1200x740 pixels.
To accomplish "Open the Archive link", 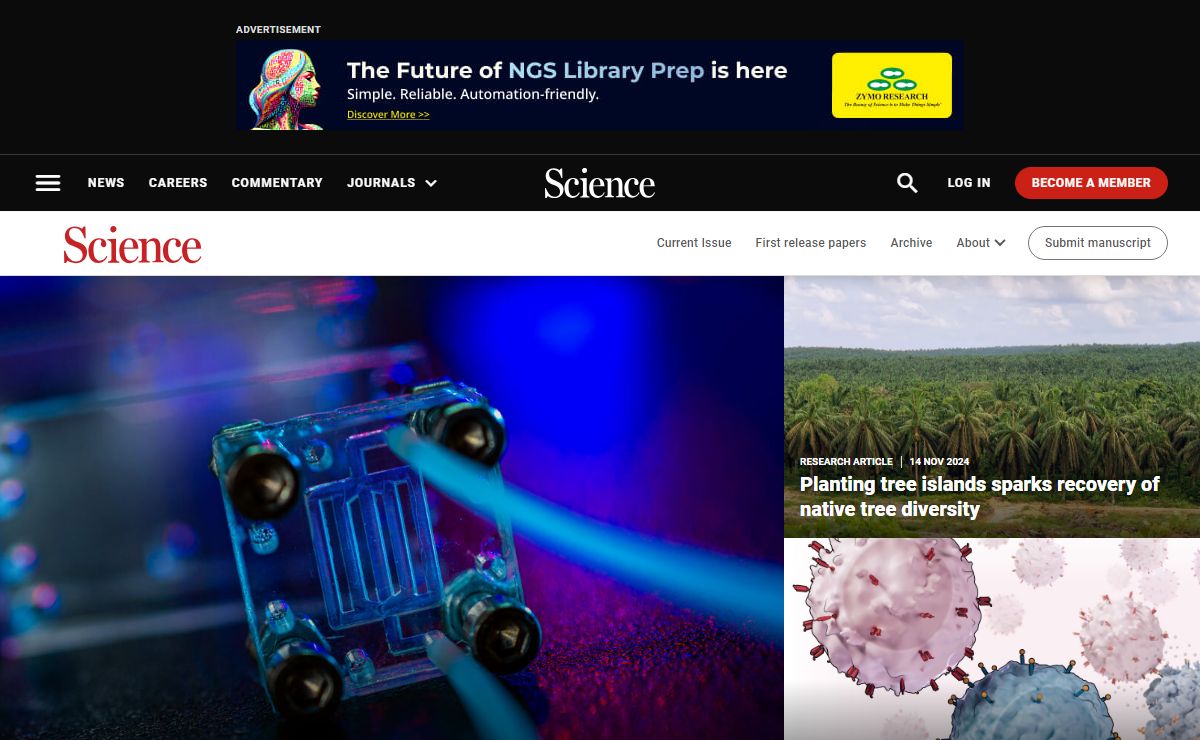I will click(x=911, y=243).
